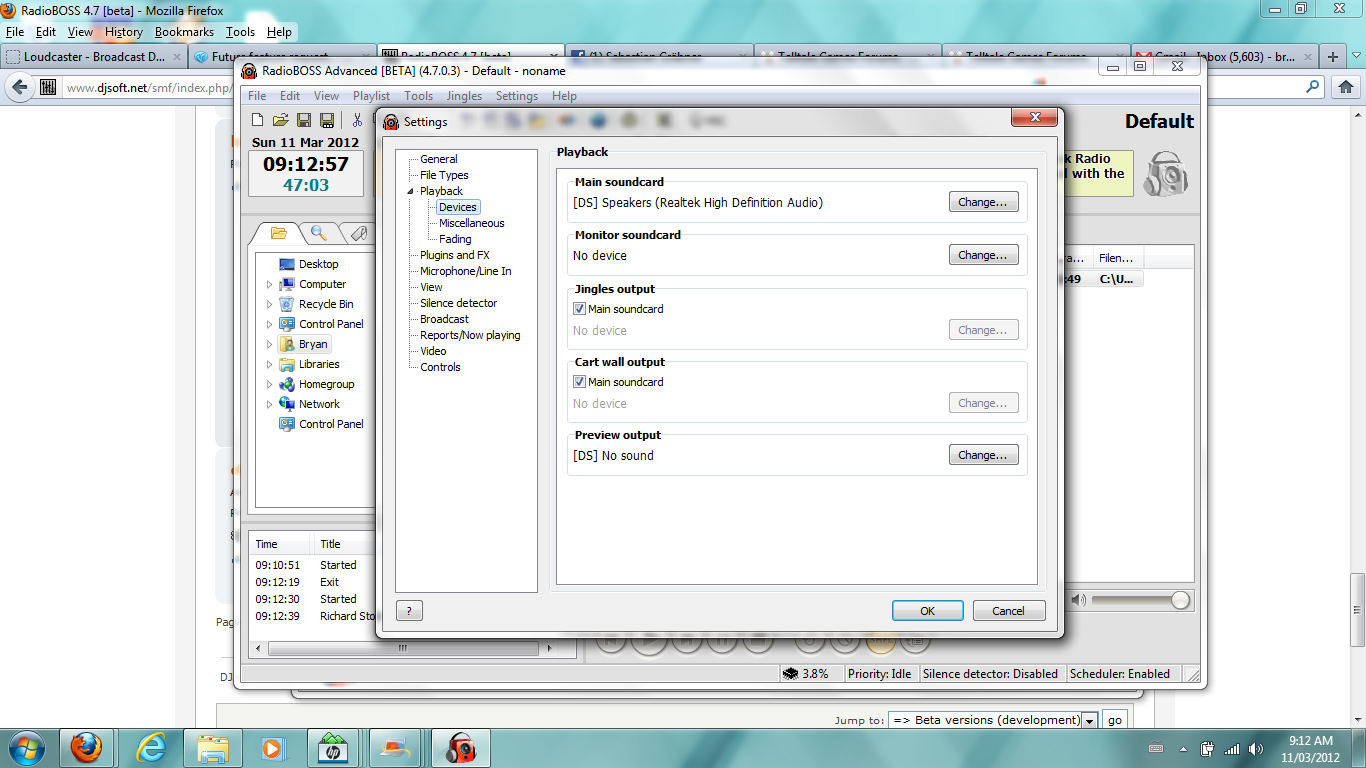Expand the Libraries tree node
Image resolution: width=1366 pixels, height=768 pixels.
(269, 364)
